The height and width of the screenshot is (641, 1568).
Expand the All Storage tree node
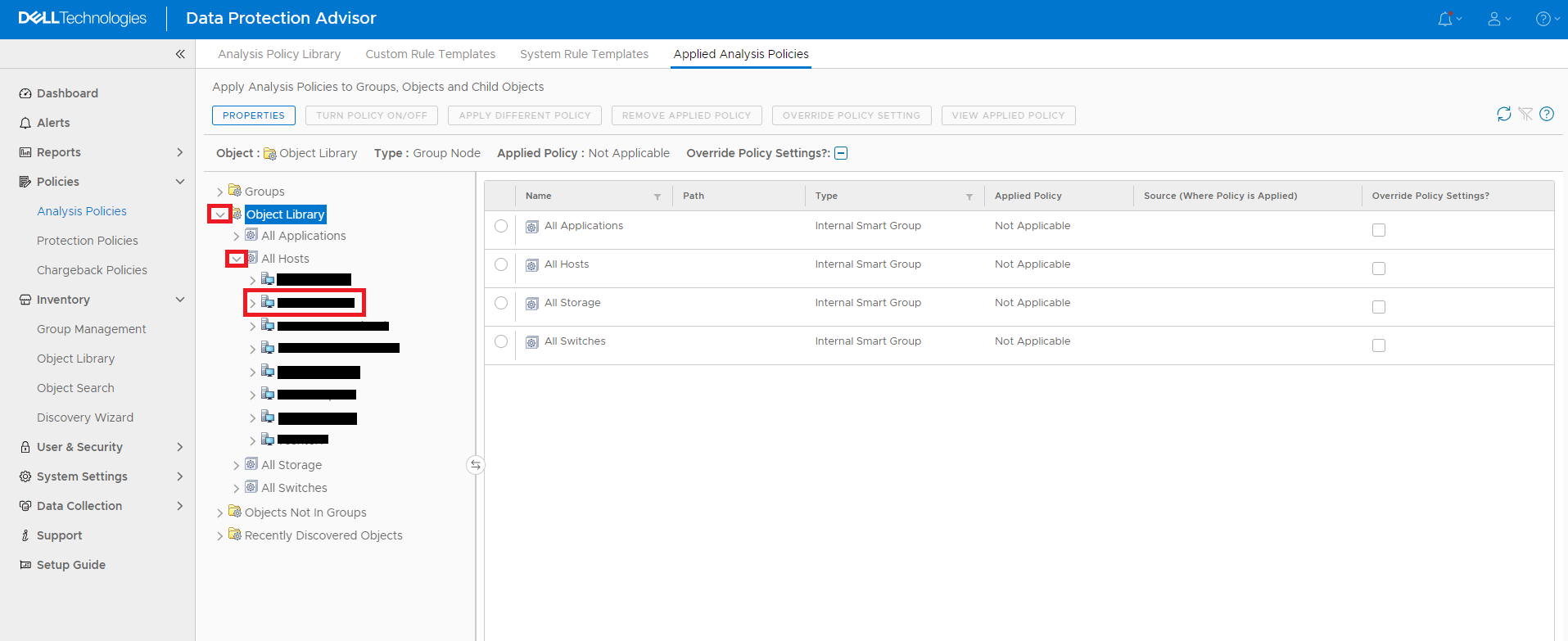(236, 465)
